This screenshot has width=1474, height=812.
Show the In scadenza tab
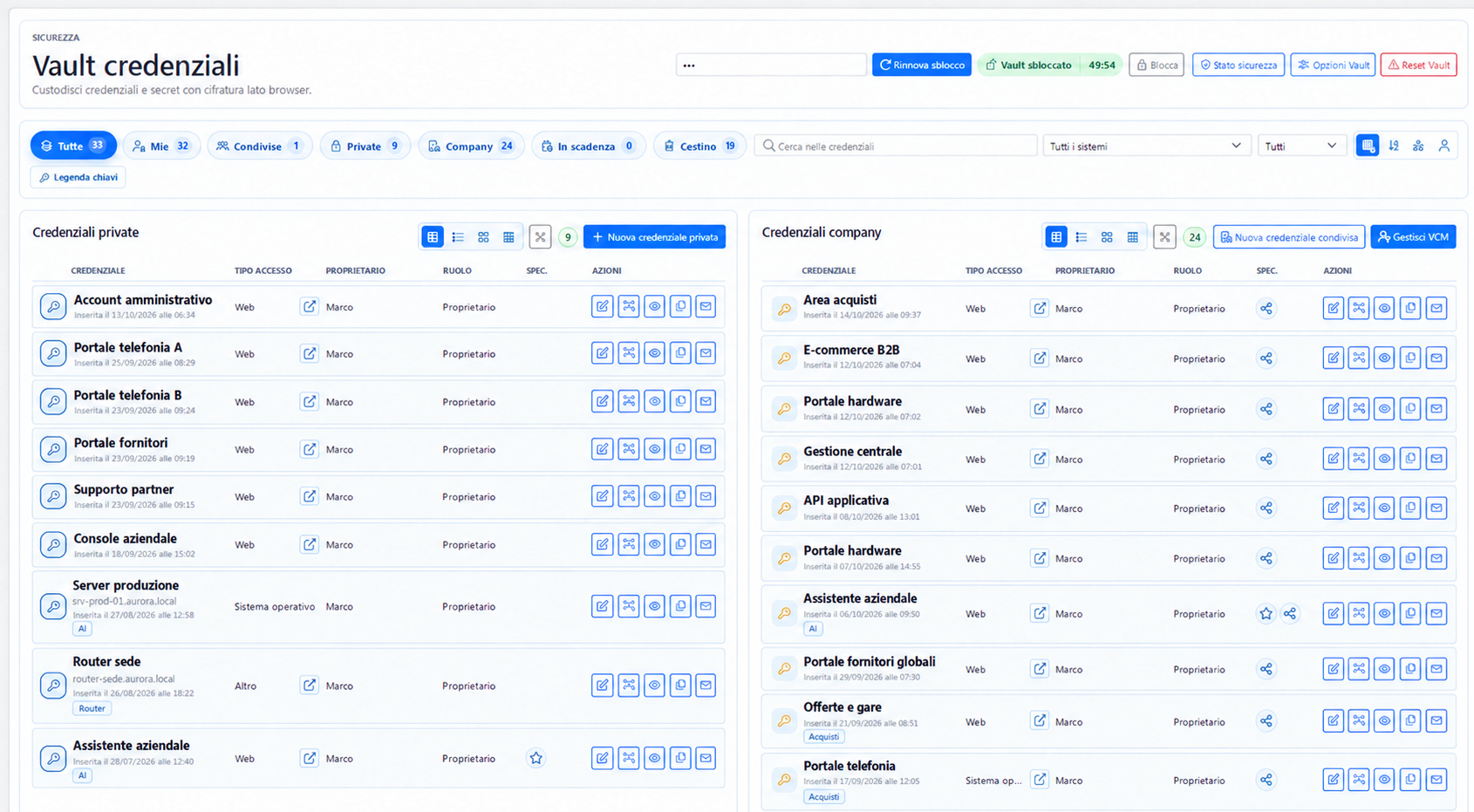click(x=589, y=146)
